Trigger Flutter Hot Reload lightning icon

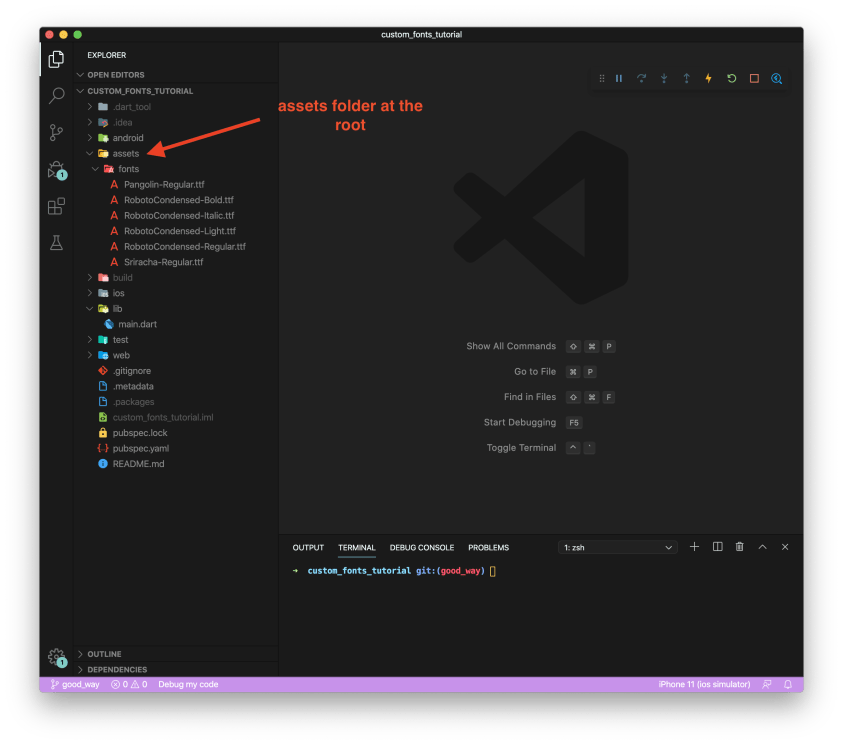709,78
